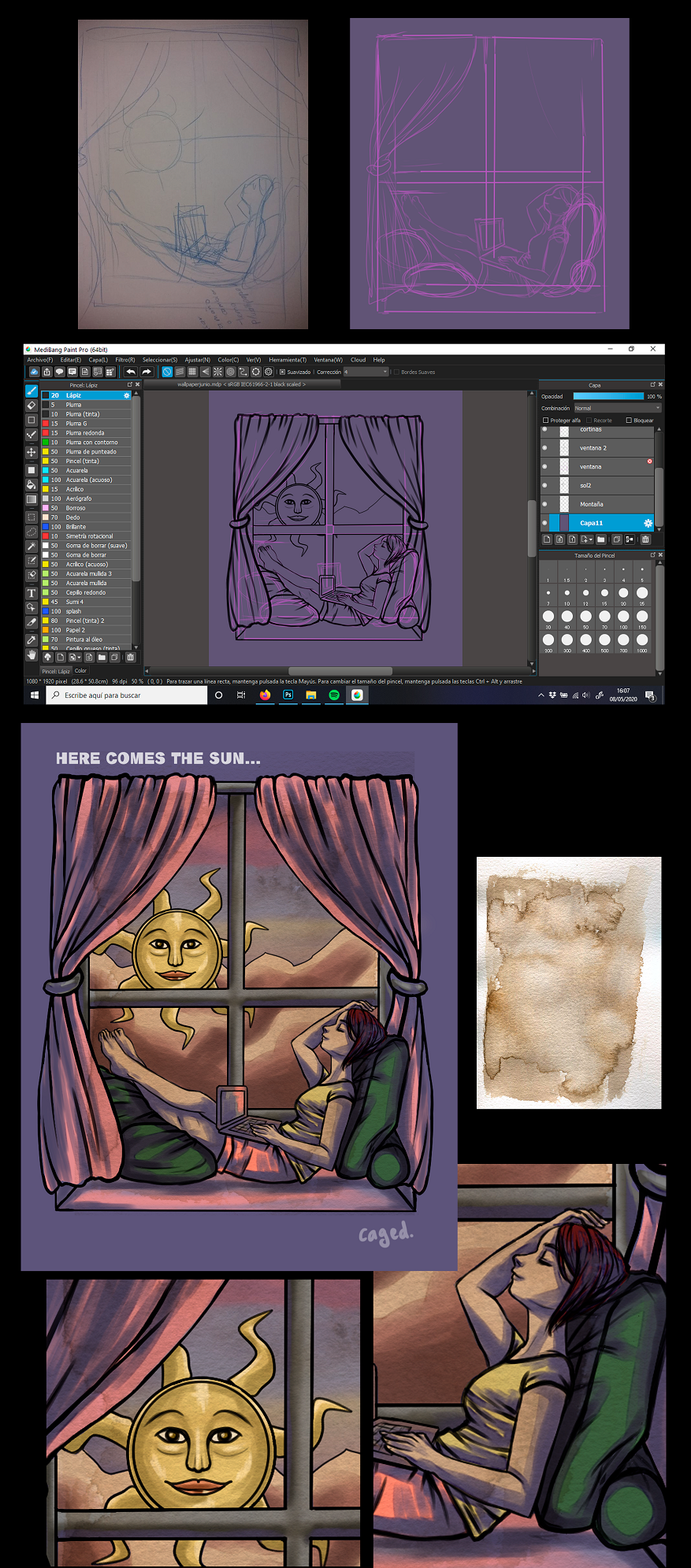Select the Text tool

click(x=32, y=593)
